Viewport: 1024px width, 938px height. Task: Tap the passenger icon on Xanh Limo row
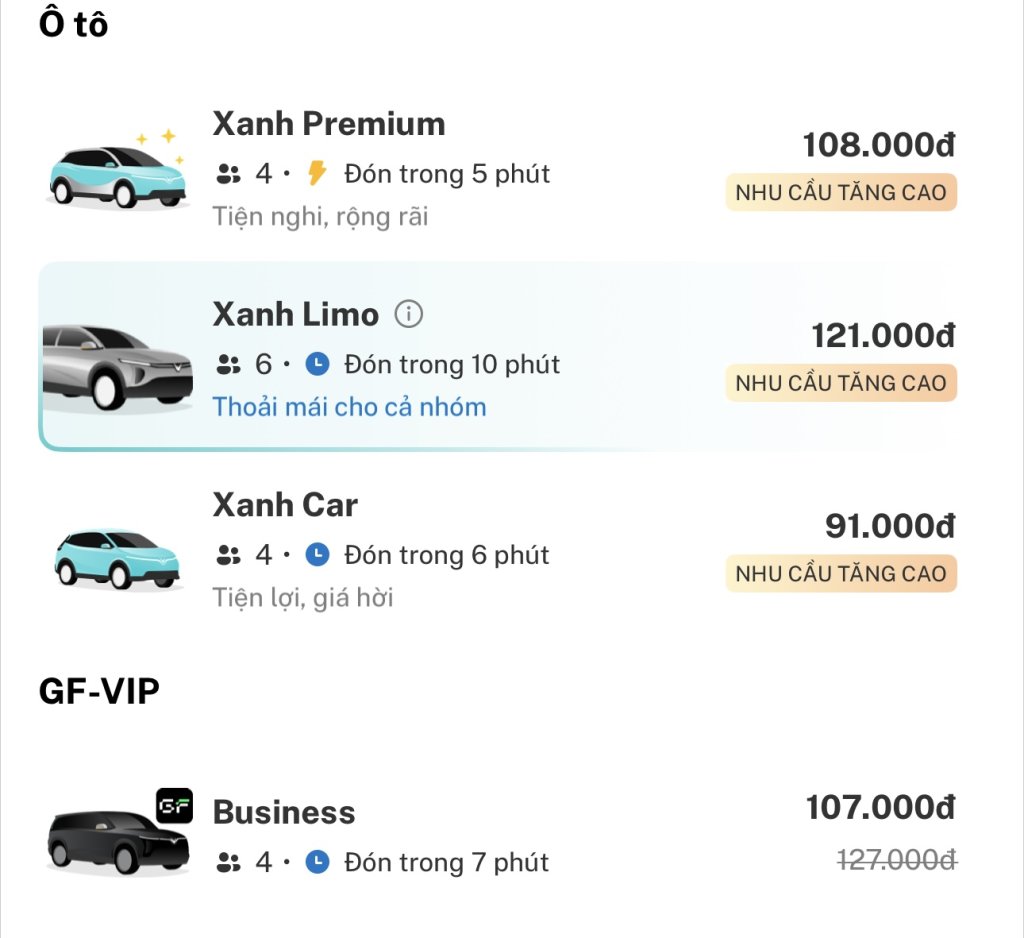coord(228,365)
